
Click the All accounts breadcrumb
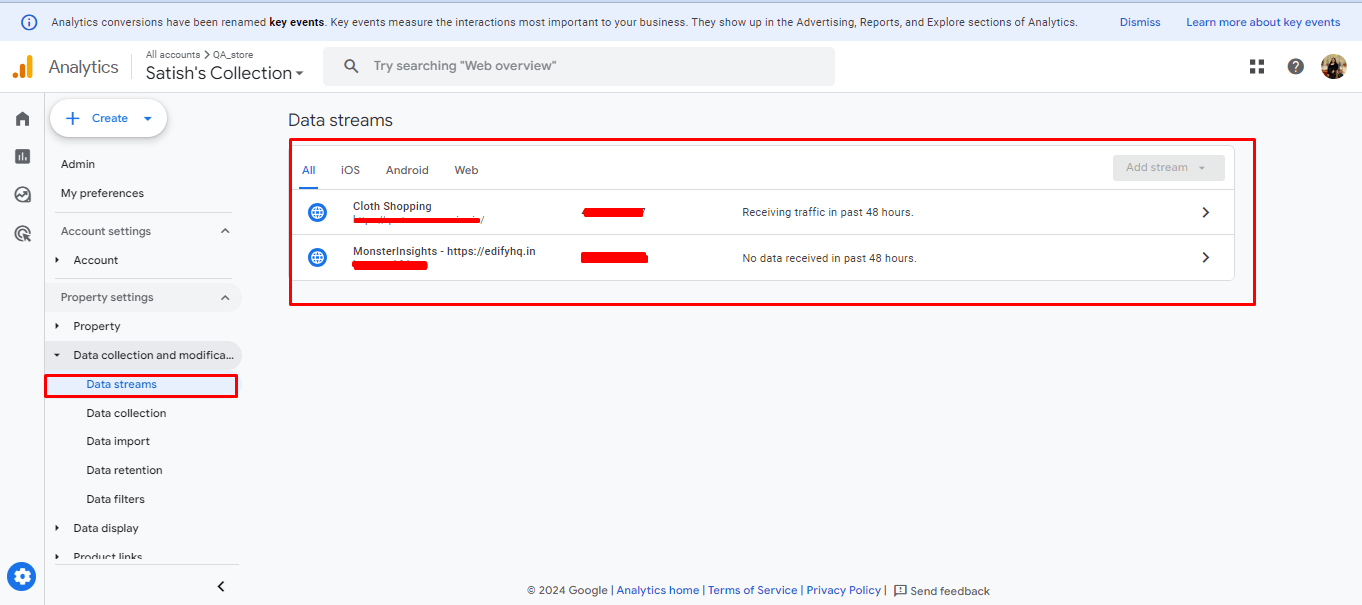(x=173, y=55)
